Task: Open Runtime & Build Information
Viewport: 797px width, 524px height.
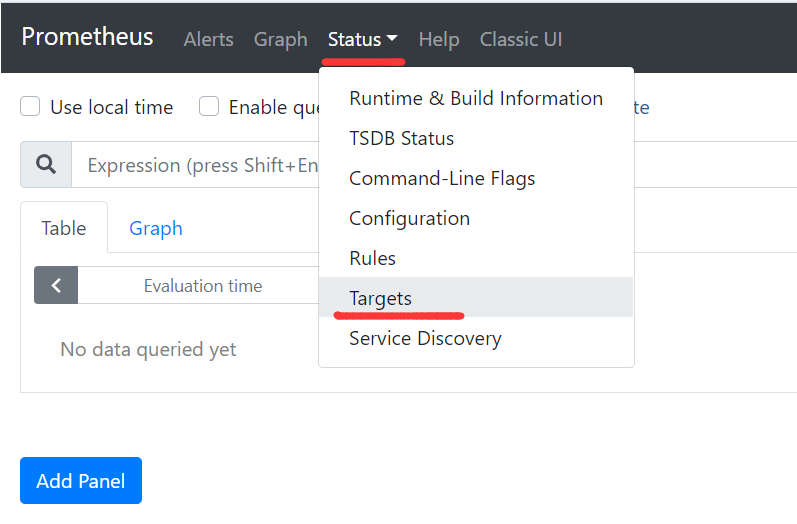Action: [476, 98]
